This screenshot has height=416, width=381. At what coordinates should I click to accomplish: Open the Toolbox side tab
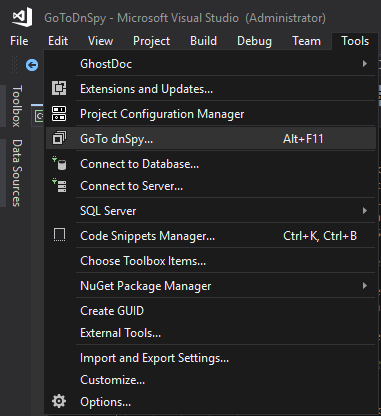[17, 106]
